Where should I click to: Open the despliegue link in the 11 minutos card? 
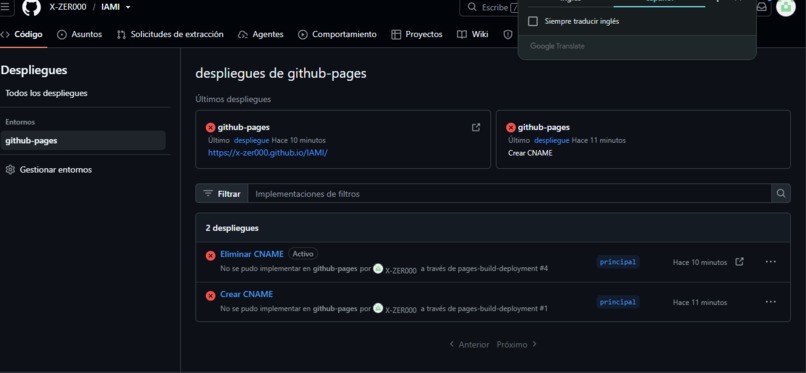[x=552, y=140]
